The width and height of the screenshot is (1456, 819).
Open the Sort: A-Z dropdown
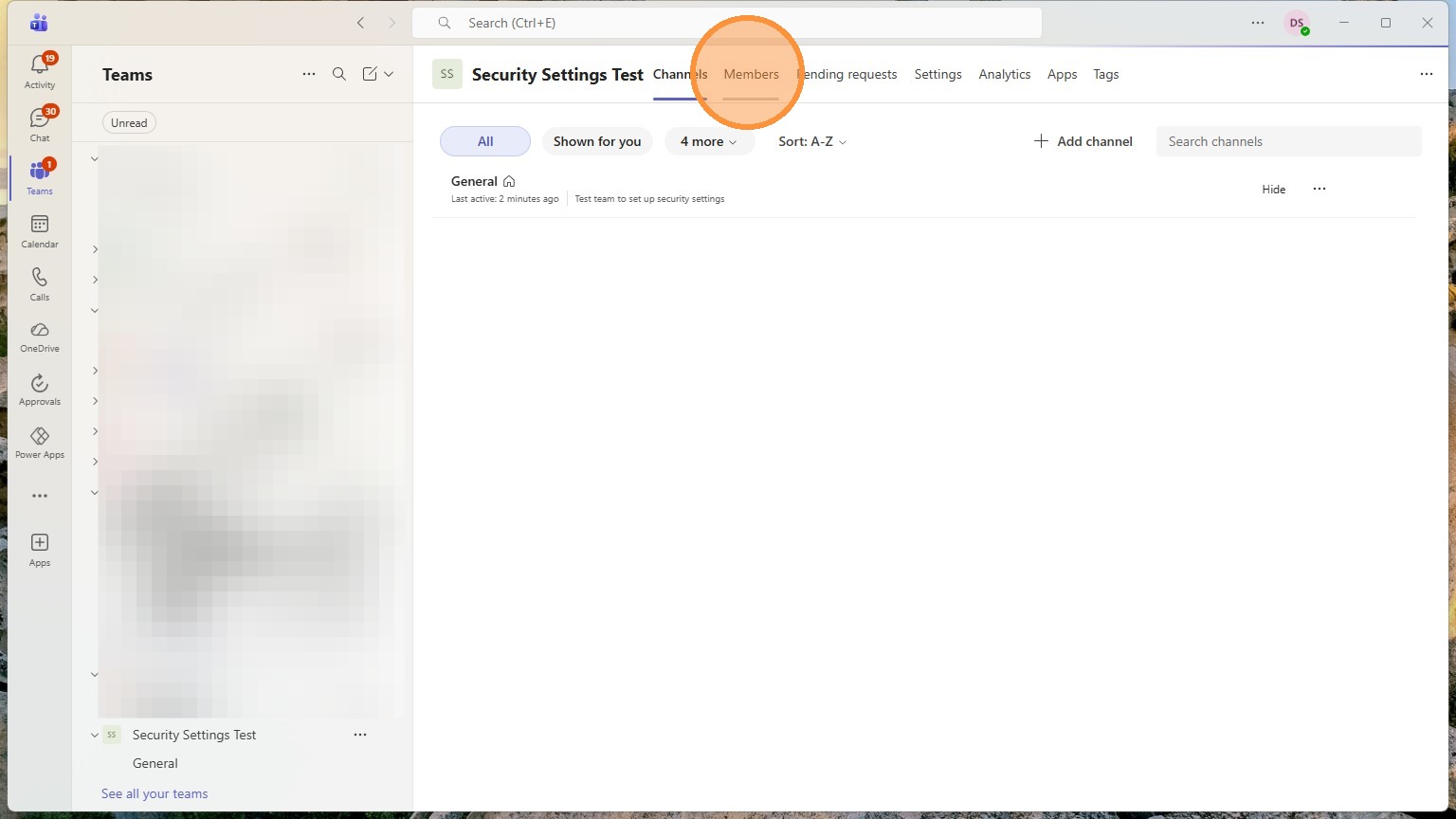812,141
